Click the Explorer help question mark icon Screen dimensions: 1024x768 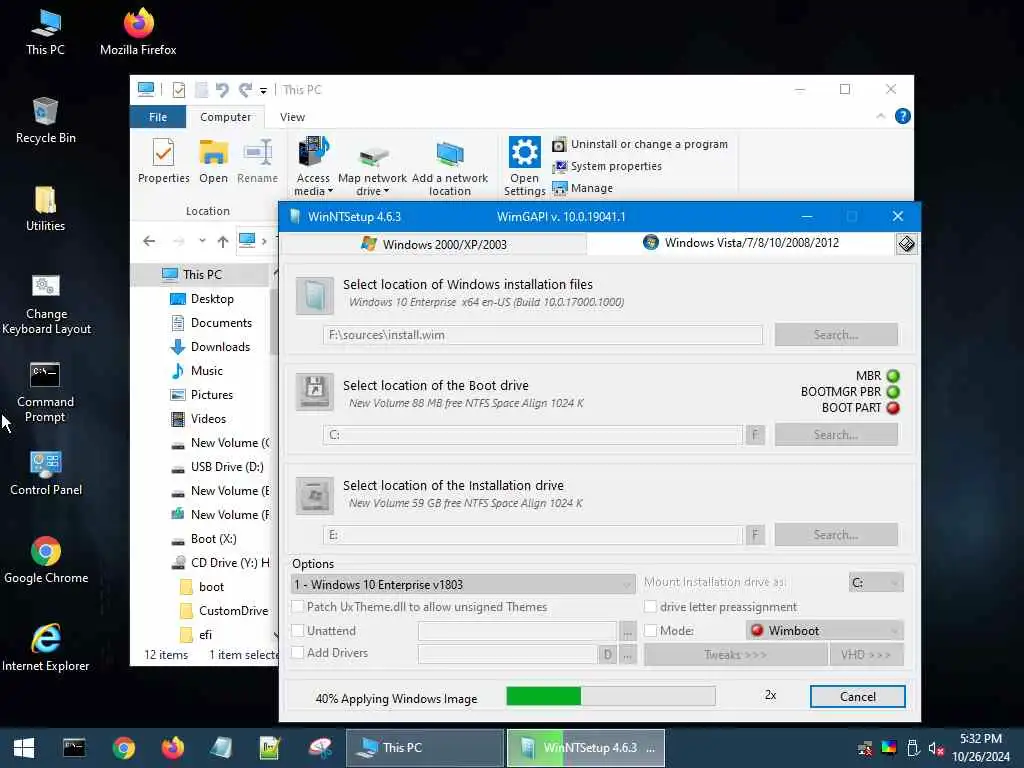(x=903, y=116)
